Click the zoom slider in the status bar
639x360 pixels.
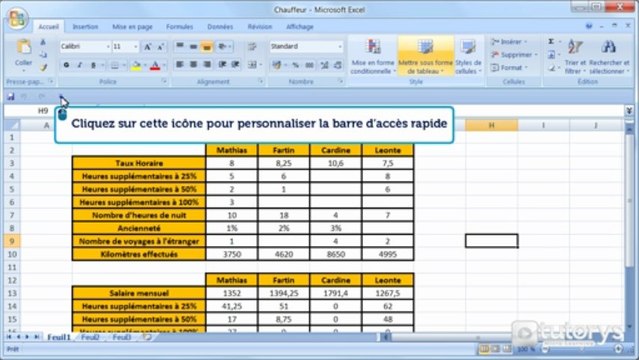[583, 349]
